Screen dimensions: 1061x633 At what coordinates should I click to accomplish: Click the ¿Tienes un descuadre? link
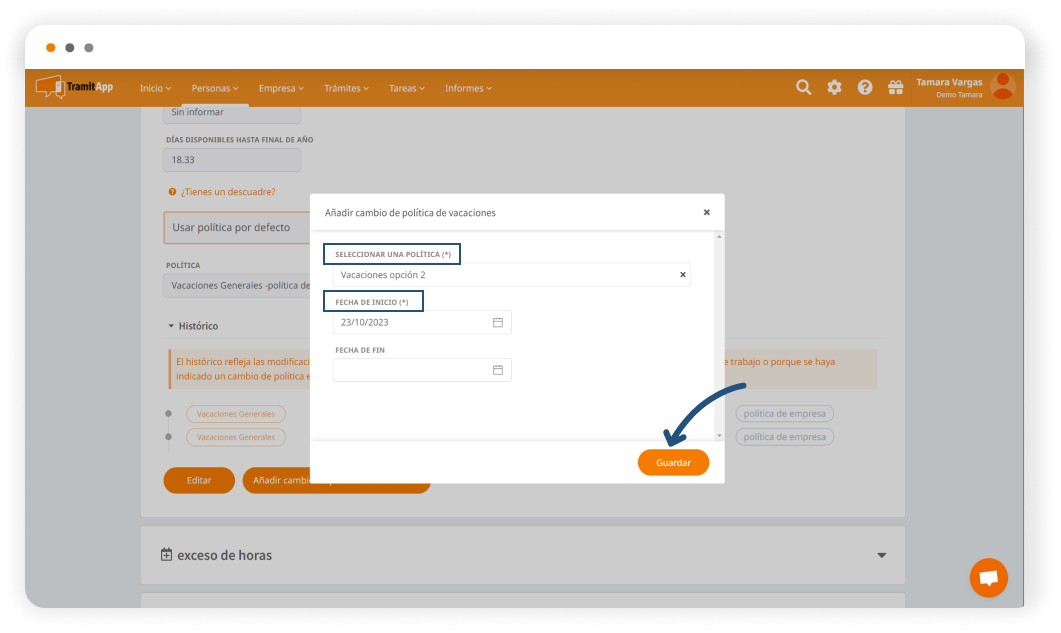[227, 192]
